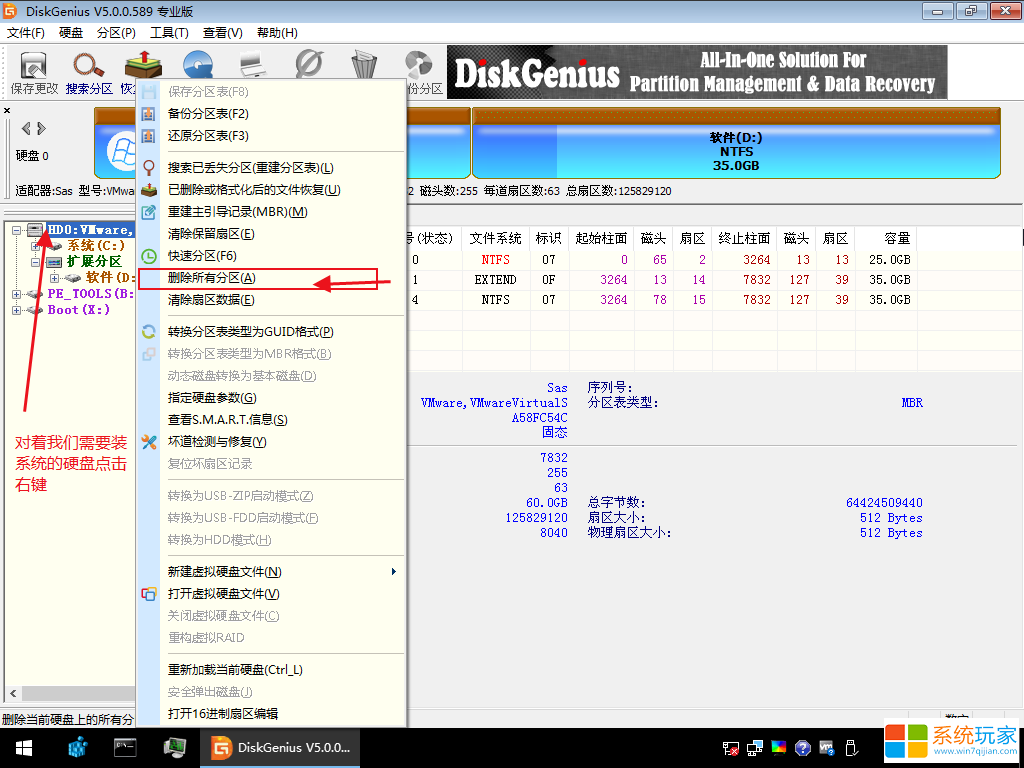1024x768 pixels.
Task: Click the DiskGenius taskbar button
Action: coord(280,748)
